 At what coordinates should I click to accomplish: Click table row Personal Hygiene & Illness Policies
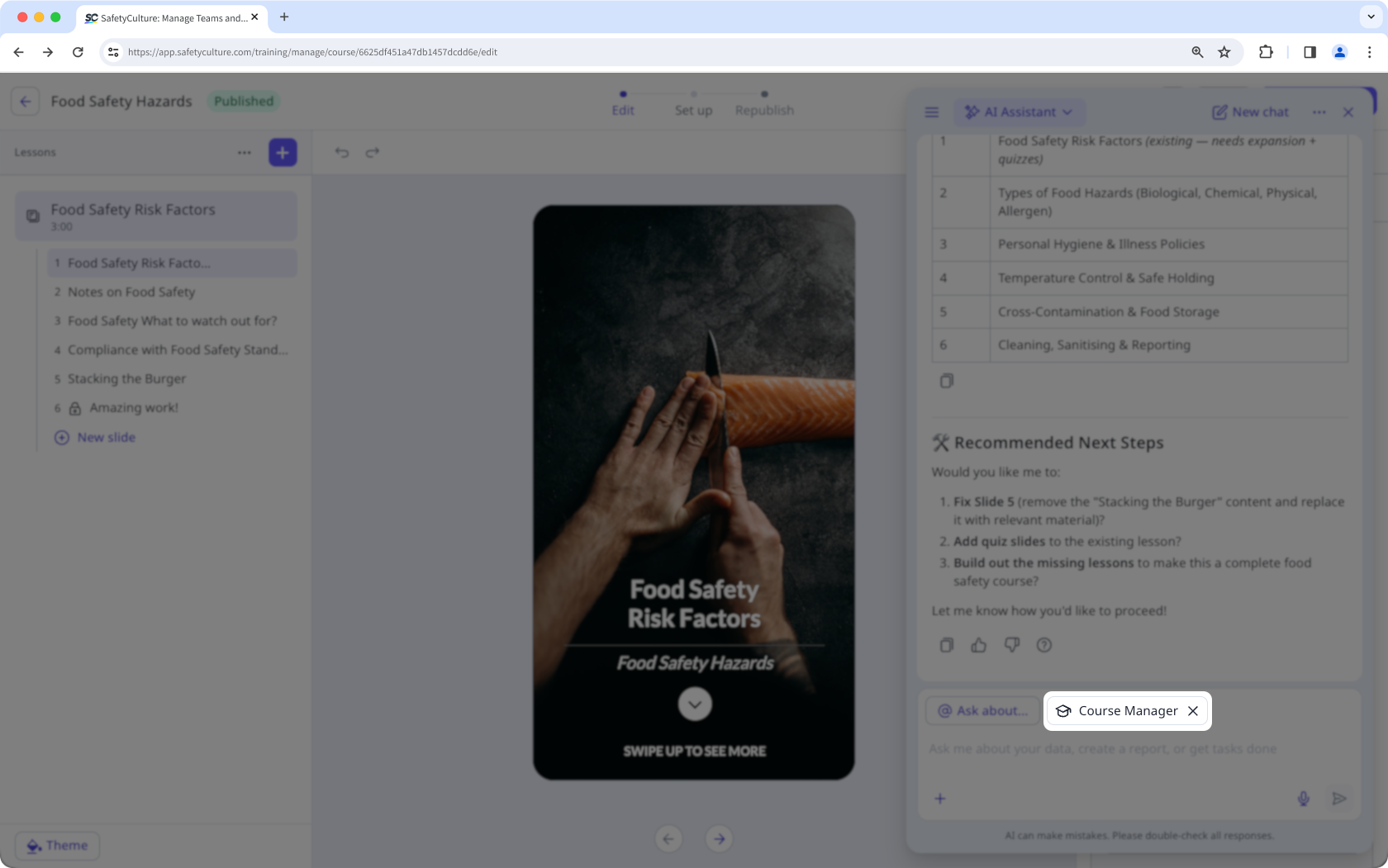coord(1140,244)
